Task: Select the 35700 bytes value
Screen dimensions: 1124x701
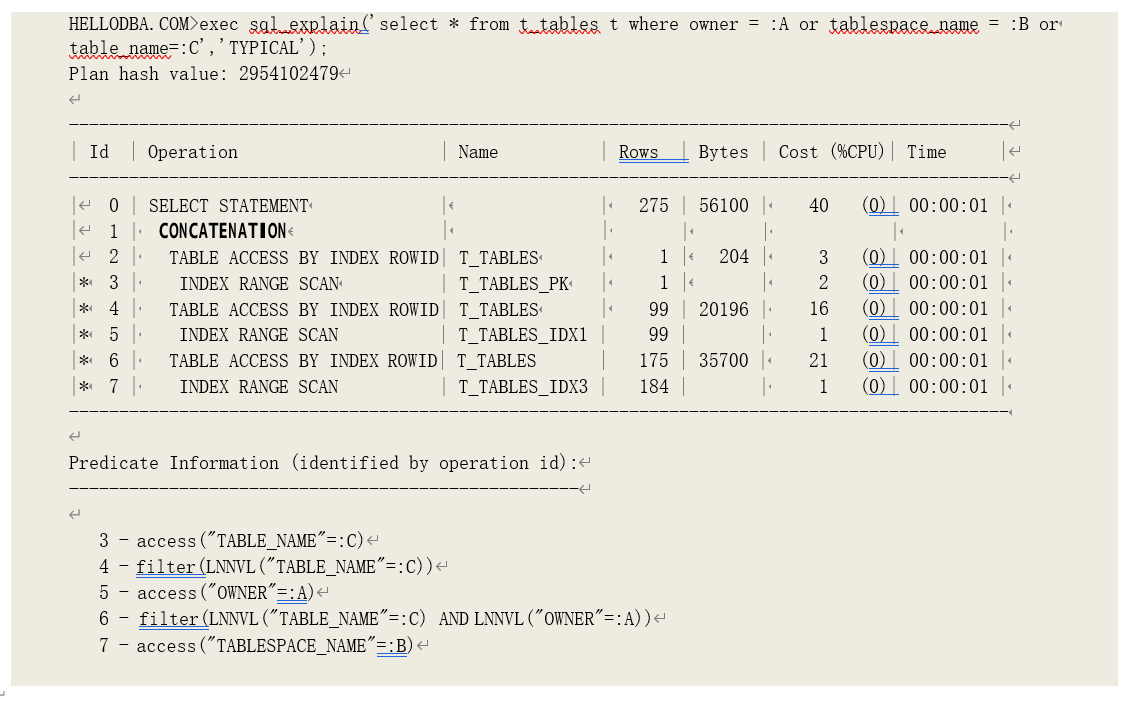Action: (x=723, y=361)
